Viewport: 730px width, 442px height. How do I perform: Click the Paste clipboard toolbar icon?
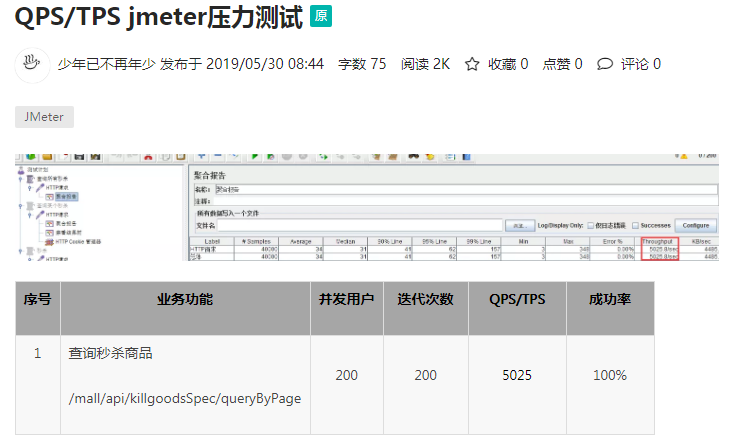pos(180,156)
